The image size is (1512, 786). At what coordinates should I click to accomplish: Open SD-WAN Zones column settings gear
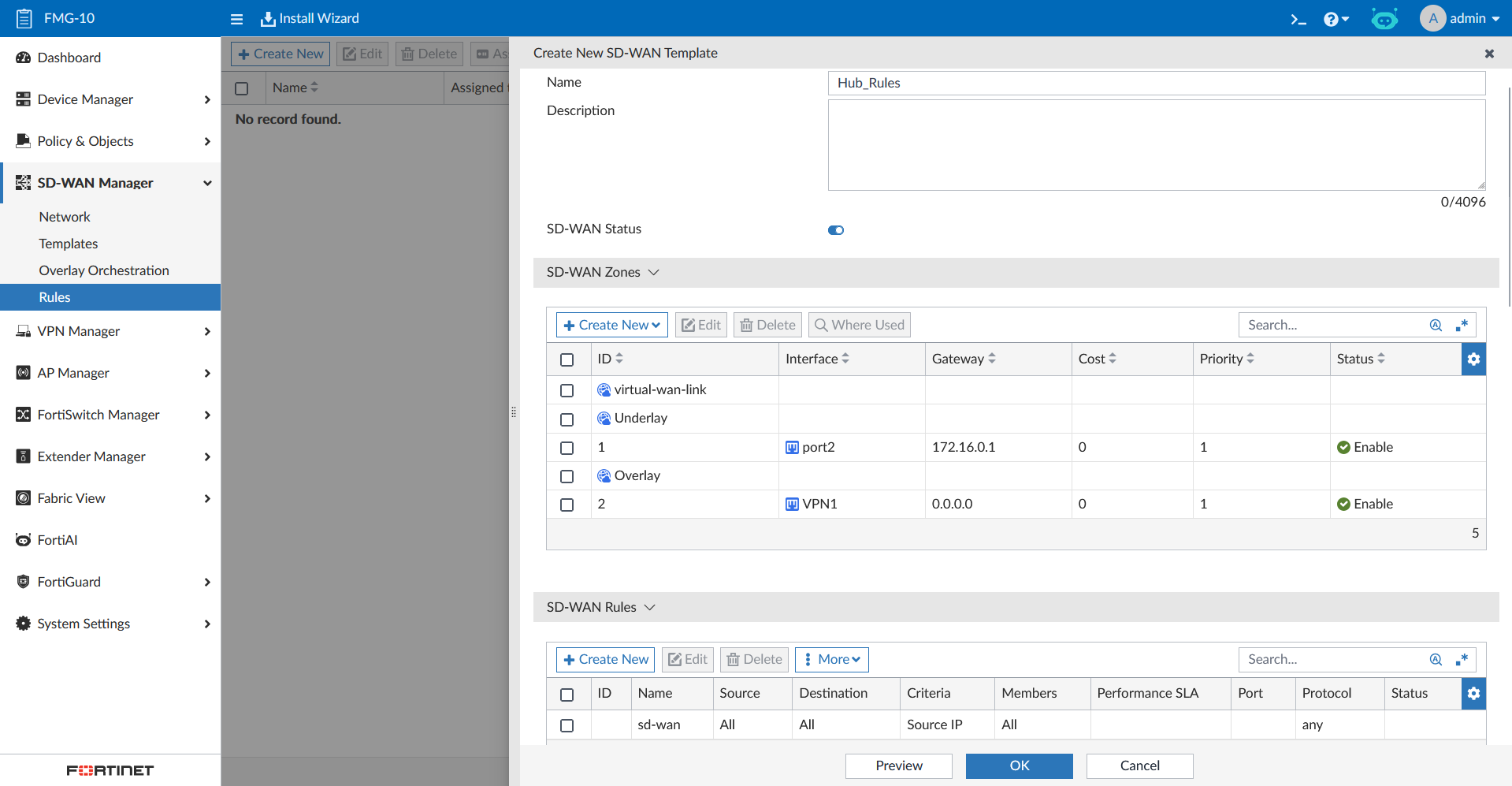[x=1473, y=359]
